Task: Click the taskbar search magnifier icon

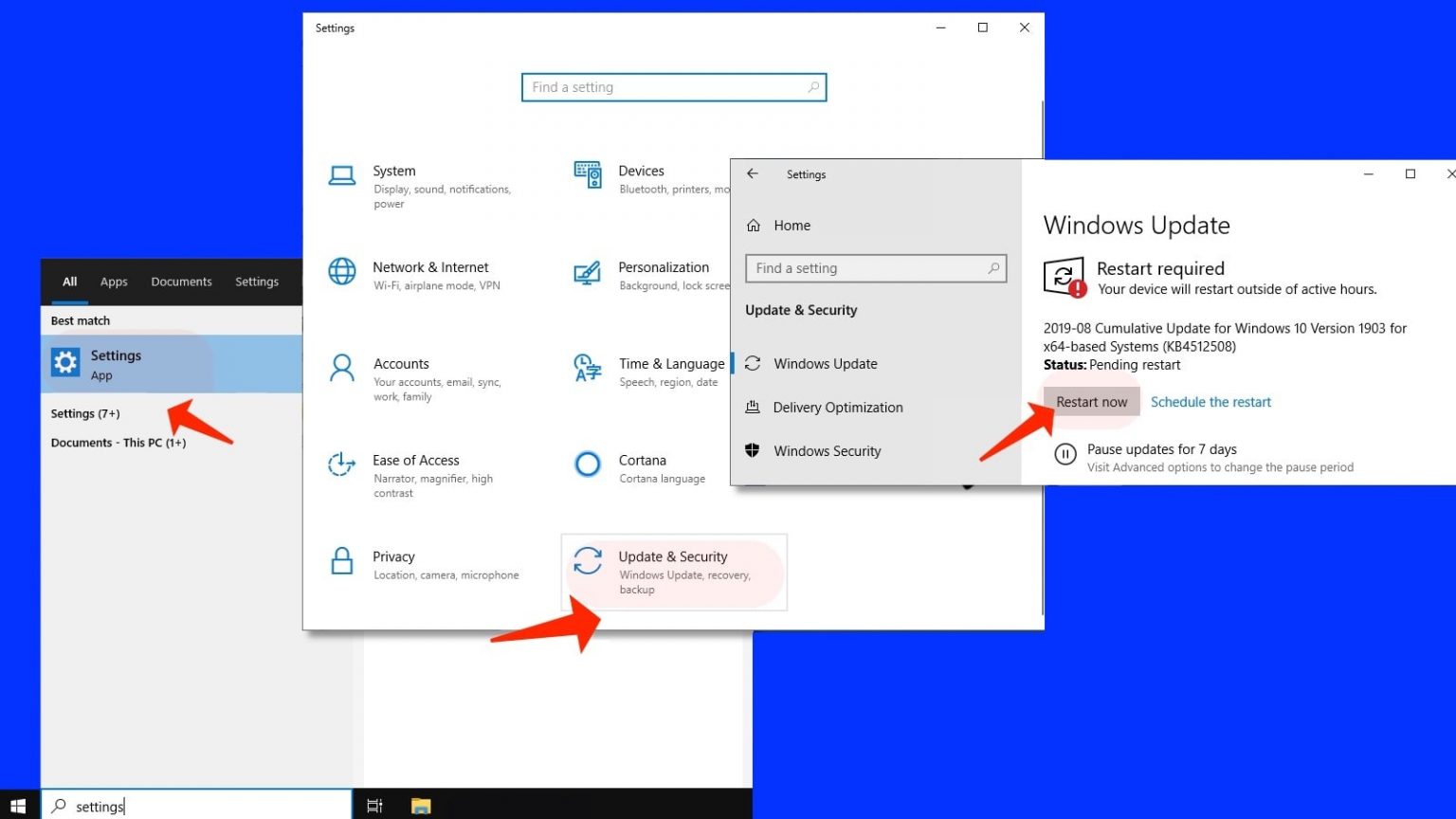Action: click(59, 806)
